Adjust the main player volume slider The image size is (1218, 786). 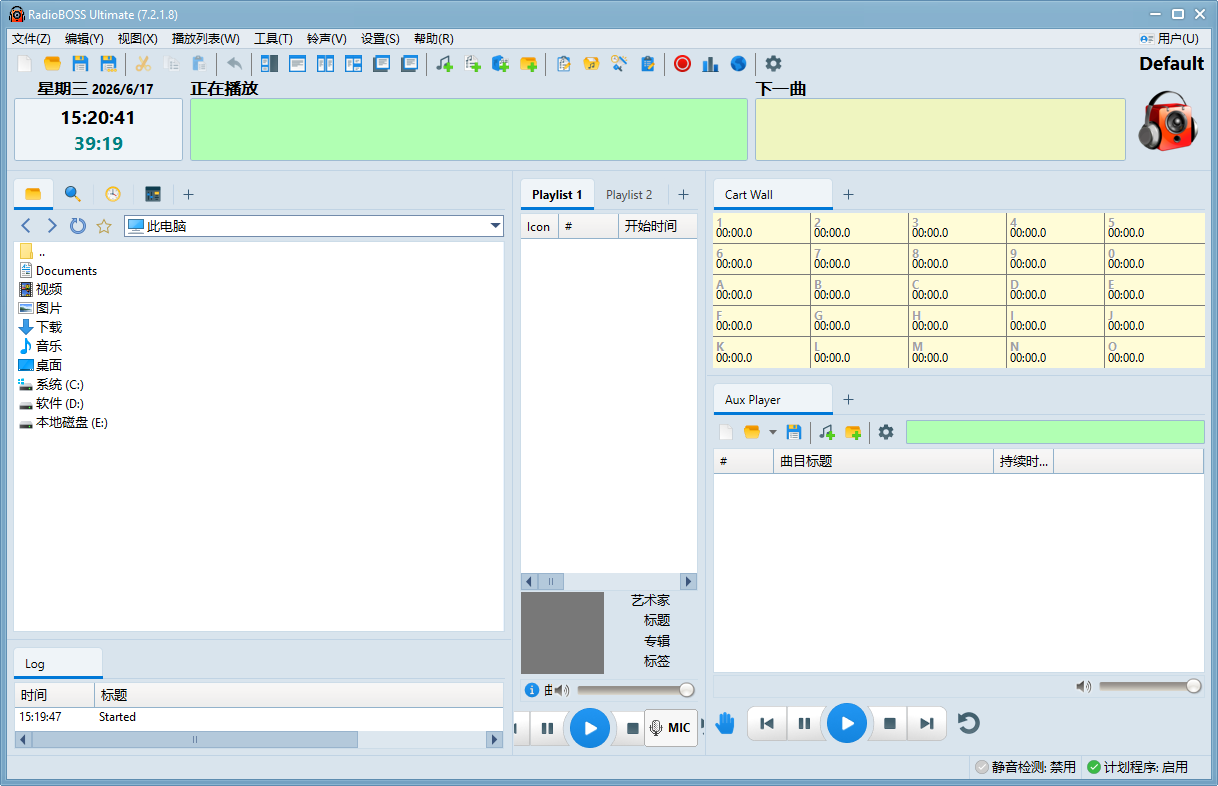point(635,690)
